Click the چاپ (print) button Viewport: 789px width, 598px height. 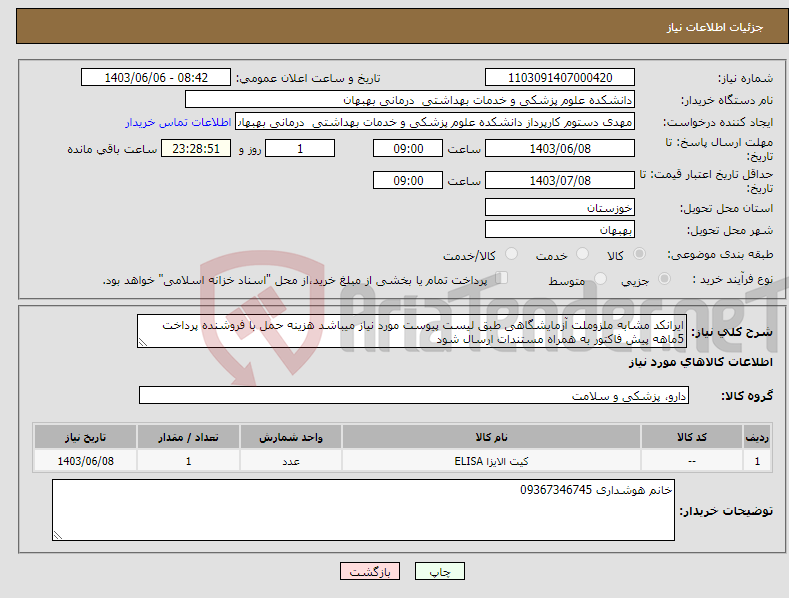point(439,571)
